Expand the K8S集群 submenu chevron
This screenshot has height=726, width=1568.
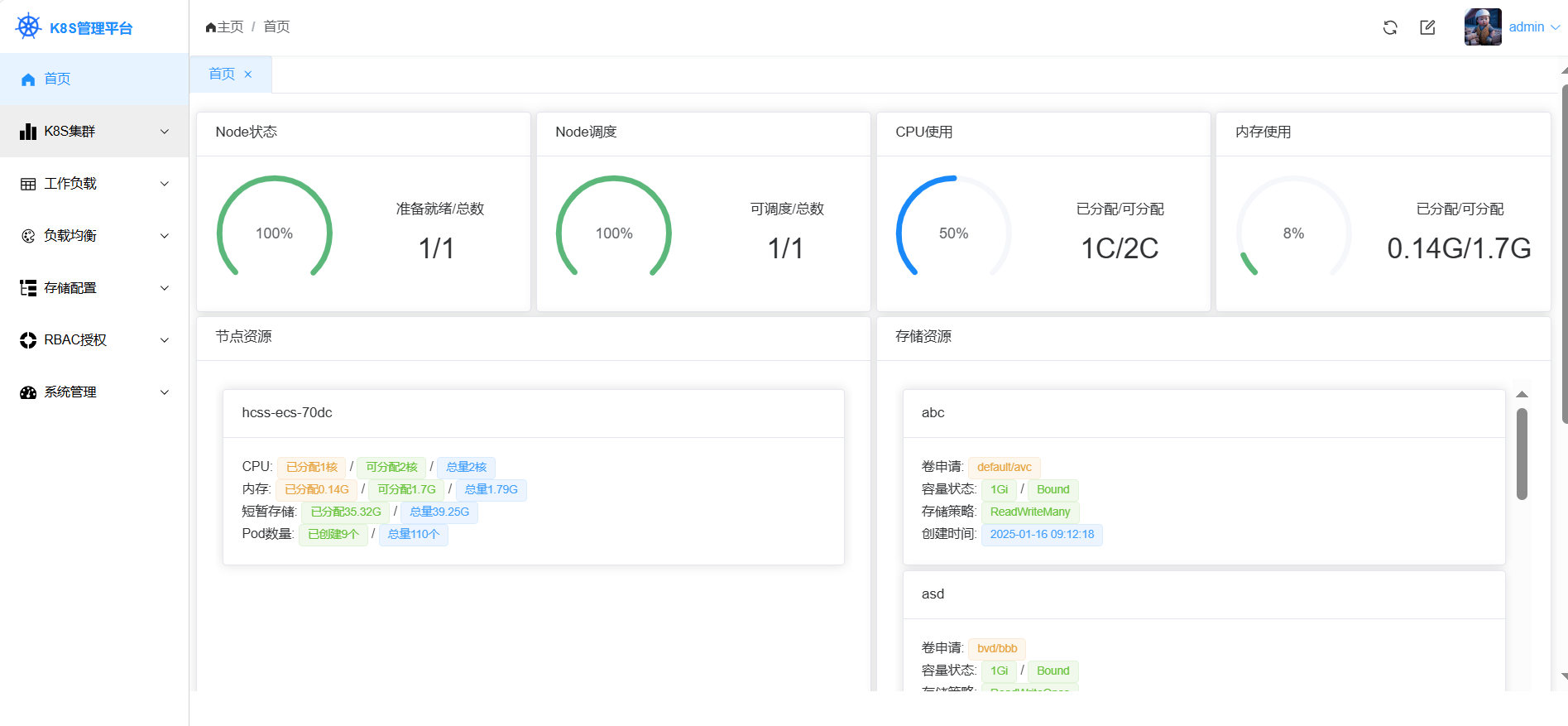(x=165, y=132)
